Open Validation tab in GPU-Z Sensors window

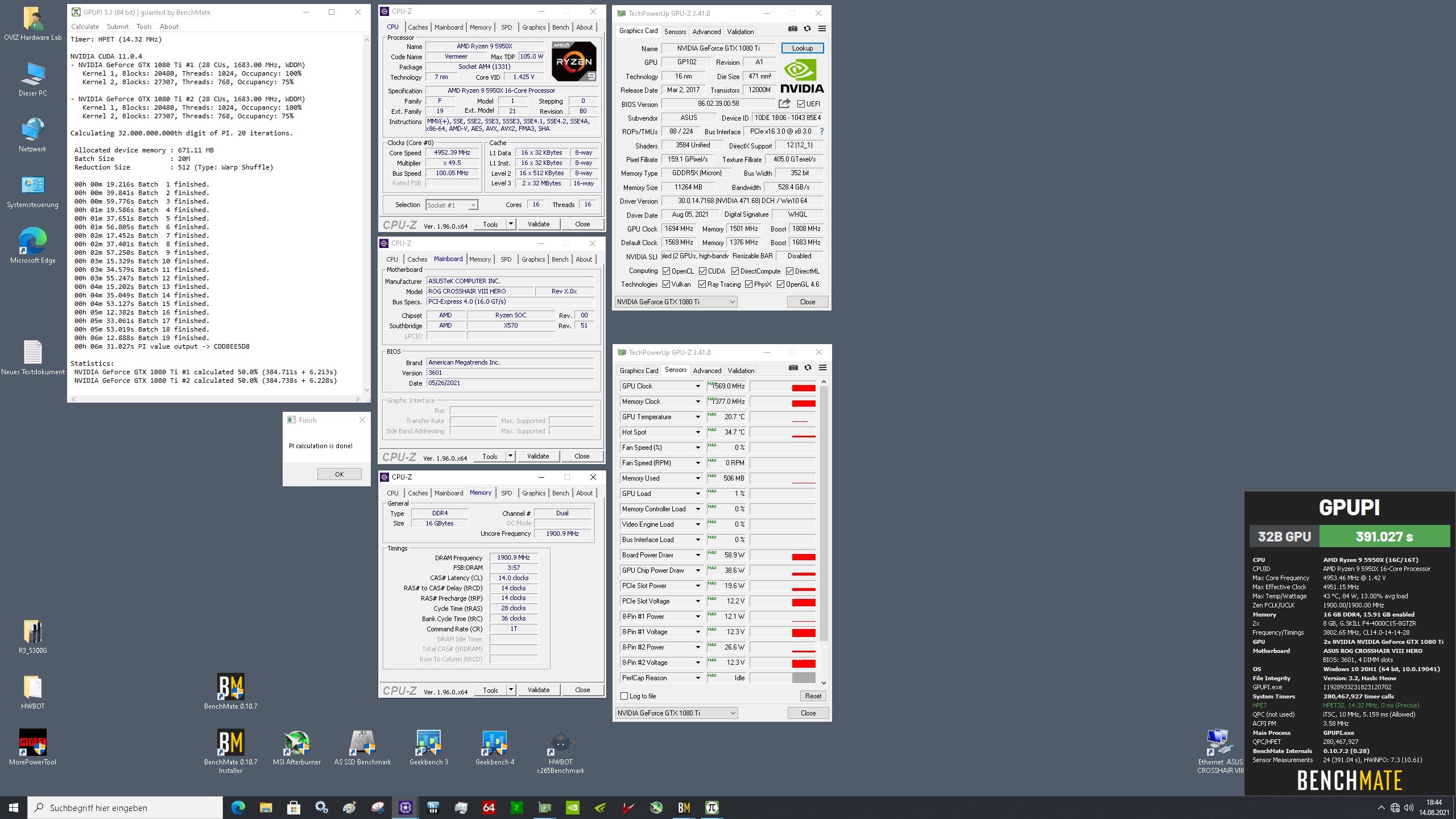pos(741,371)
